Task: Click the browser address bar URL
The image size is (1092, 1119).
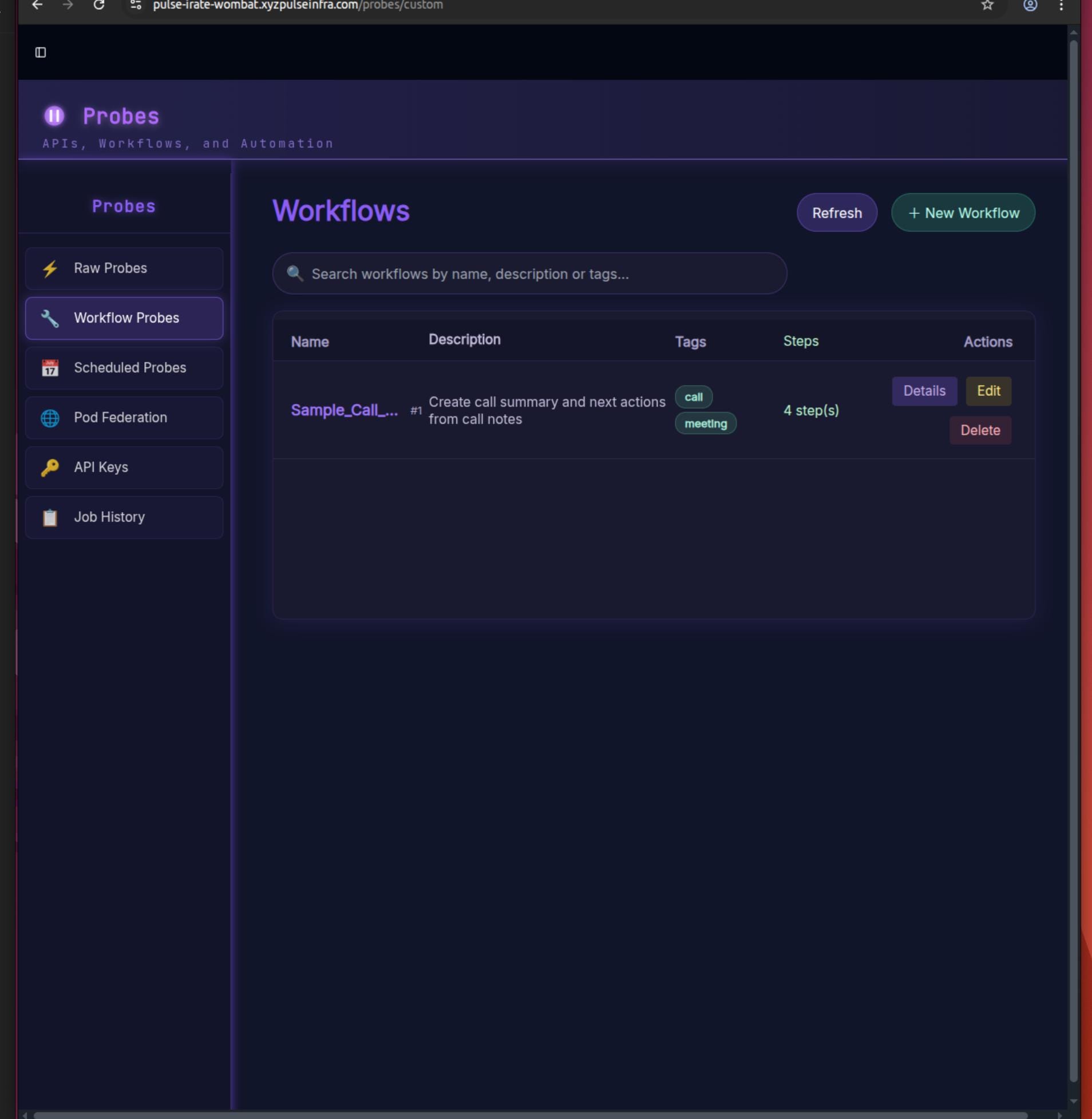Action: pyautogui.click(x=298, y=5)
